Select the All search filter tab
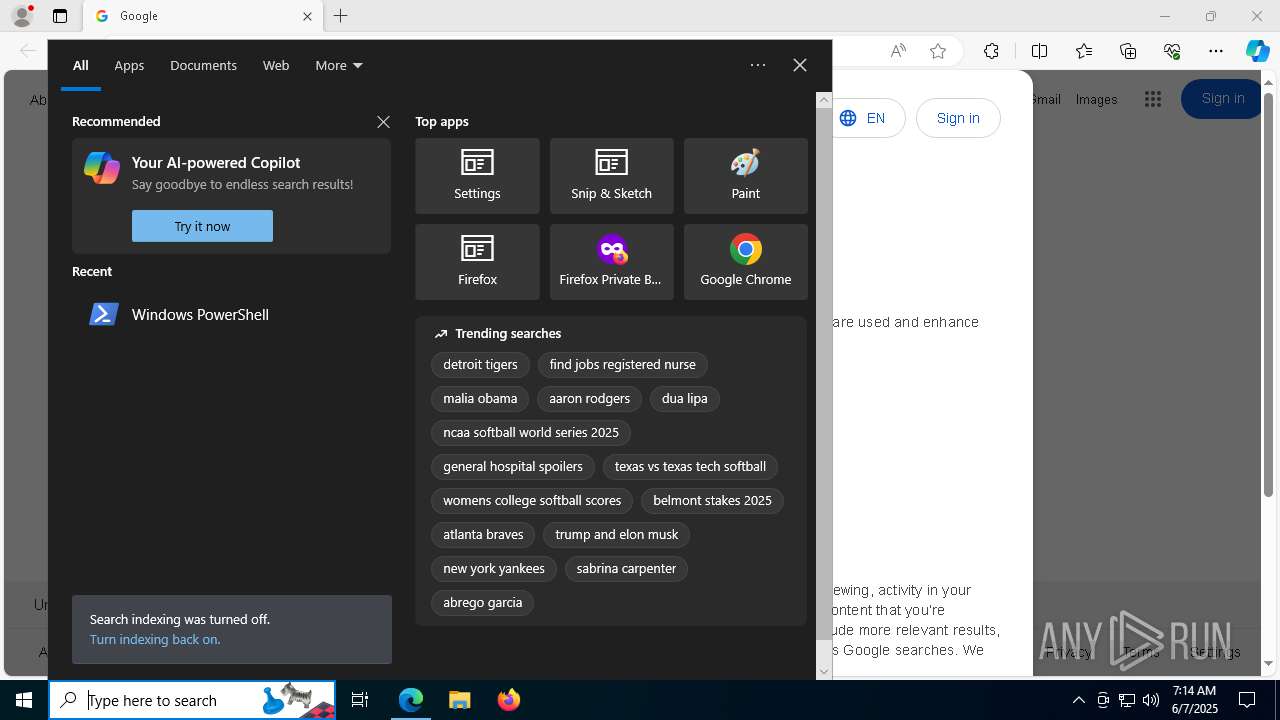 [81, 65]
